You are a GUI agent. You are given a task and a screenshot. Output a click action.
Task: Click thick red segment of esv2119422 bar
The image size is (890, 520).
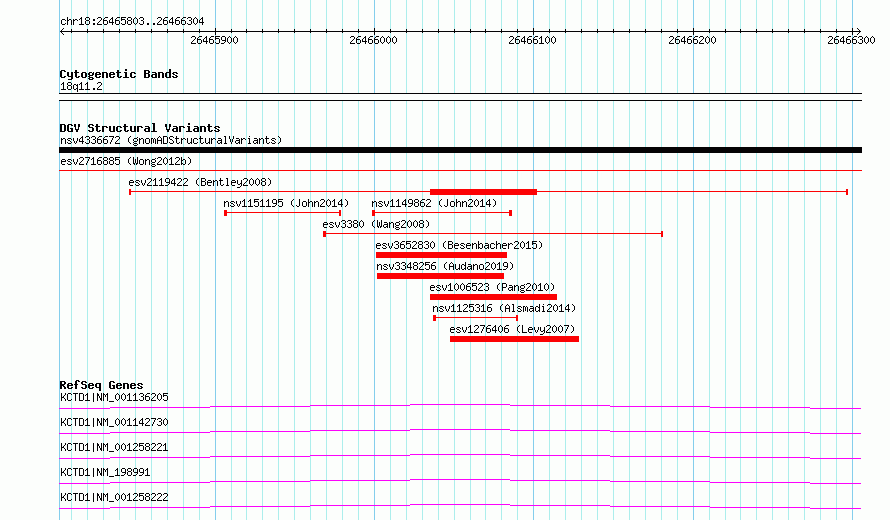(x=483, y=192)
